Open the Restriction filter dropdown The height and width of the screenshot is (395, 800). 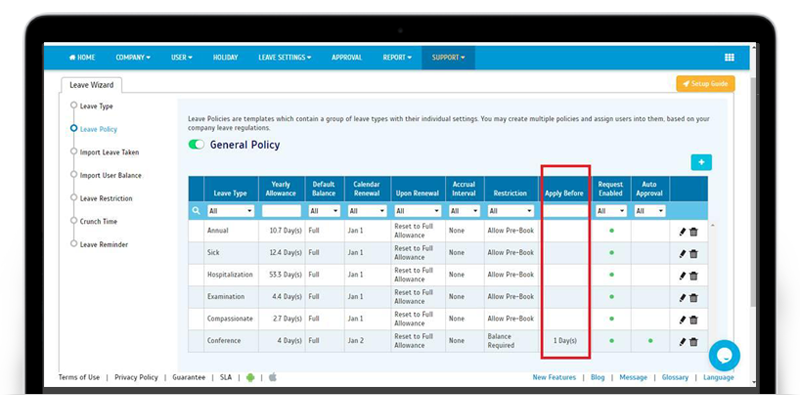pos(511,211)
